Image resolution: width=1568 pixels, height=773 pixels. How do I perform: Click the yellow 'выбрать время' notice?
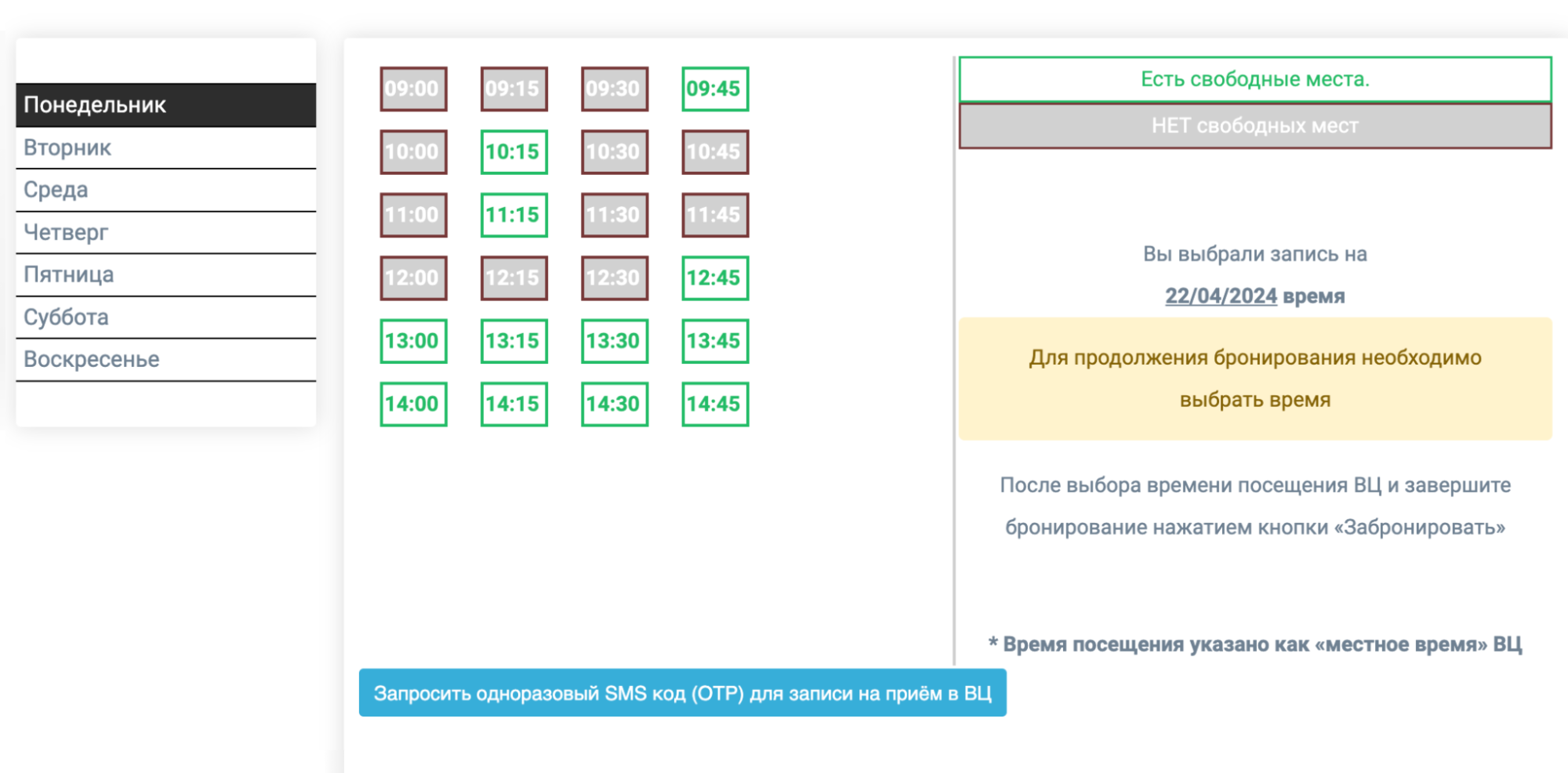(x=1255, y=379)
